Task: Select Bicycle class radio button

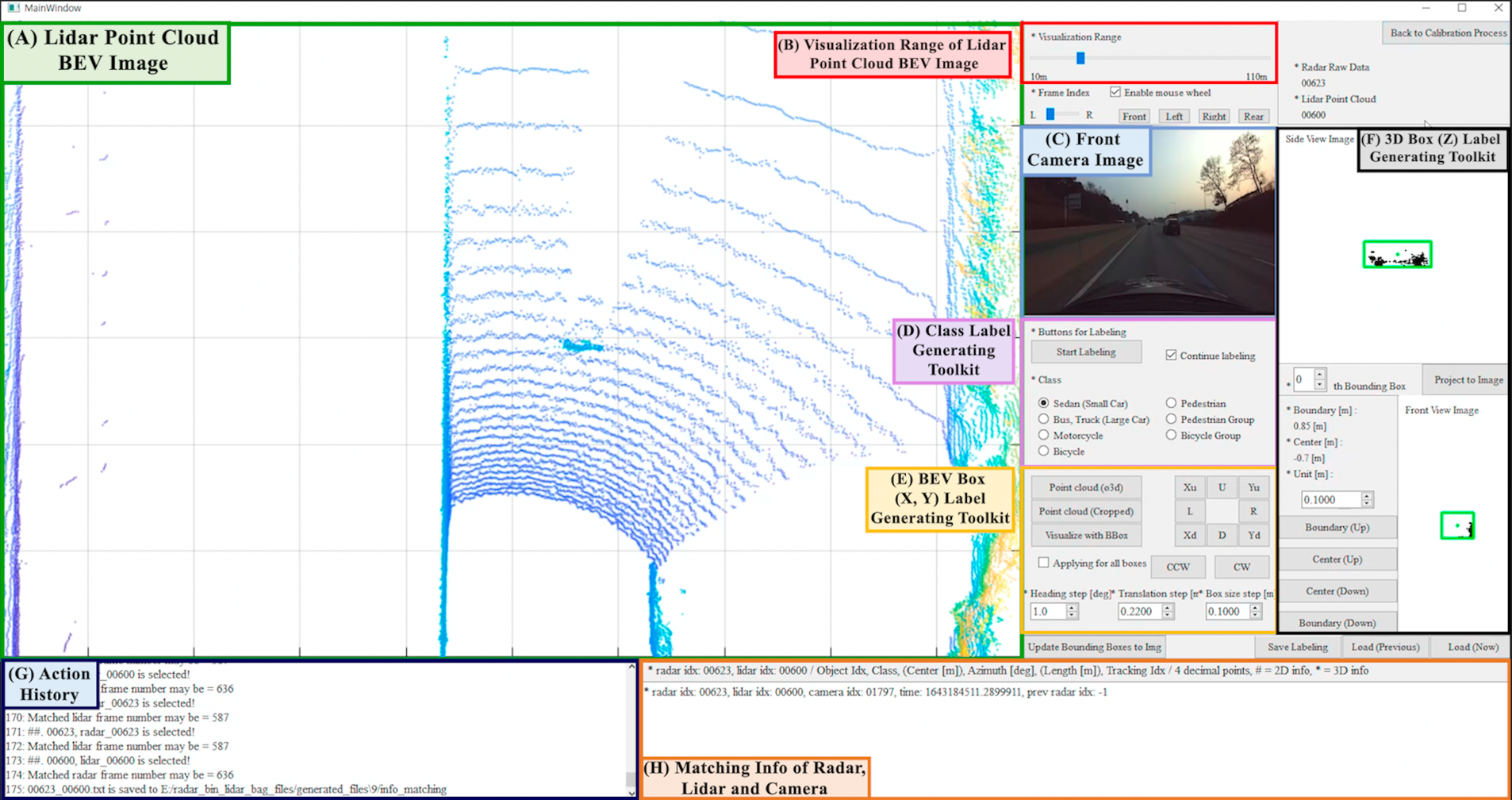Action: tap(1044, 451)
